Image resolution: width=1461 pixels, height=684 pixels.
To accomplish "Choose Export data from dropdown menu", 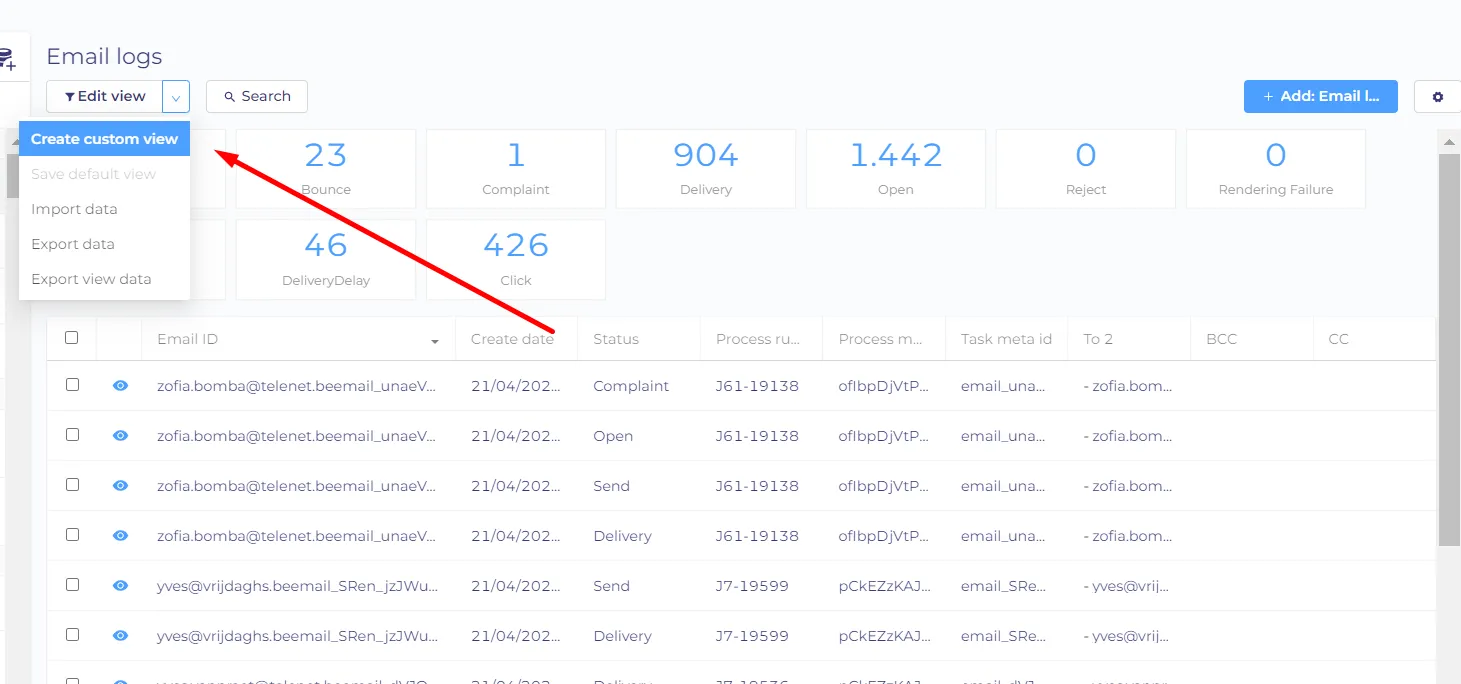I will click(104, 244).
